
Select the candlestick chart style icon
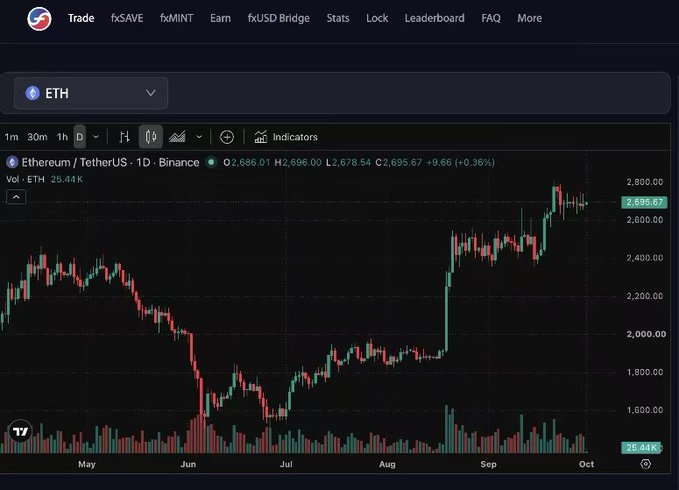pos(151,137)
